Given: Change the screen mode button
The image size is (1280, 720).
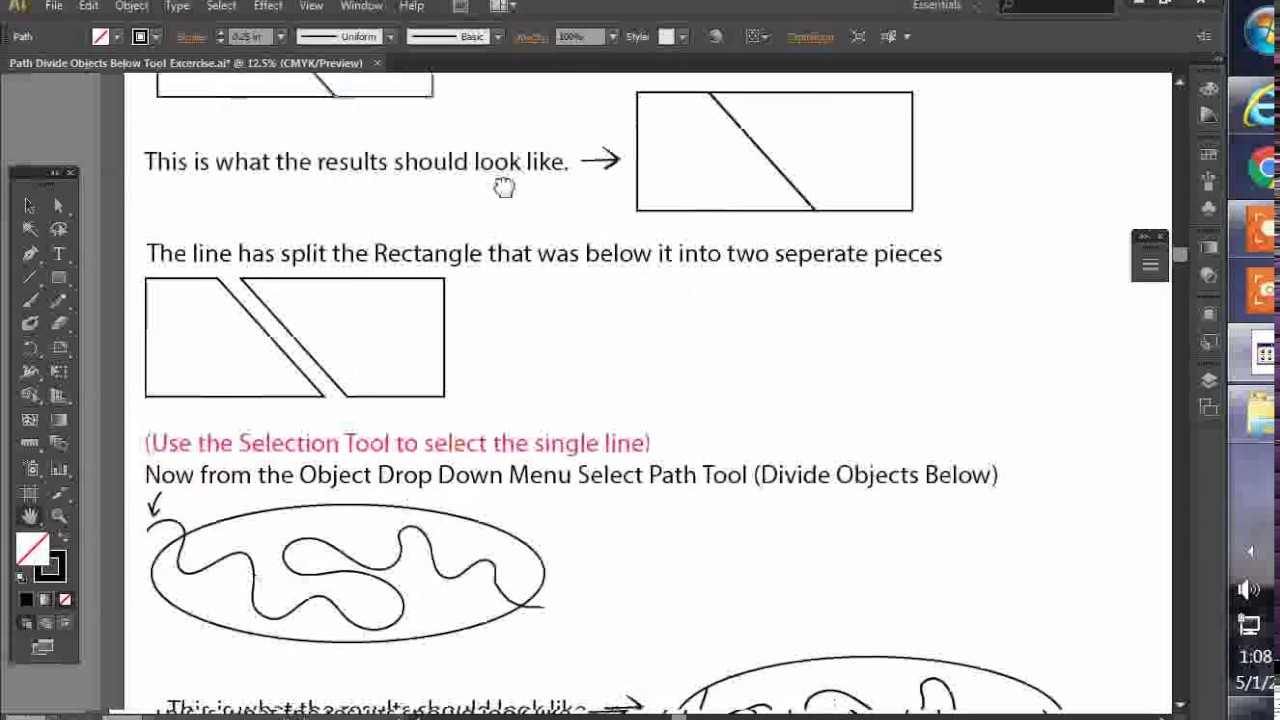Looking at the screenshot, I should click(x=42, y=648).
